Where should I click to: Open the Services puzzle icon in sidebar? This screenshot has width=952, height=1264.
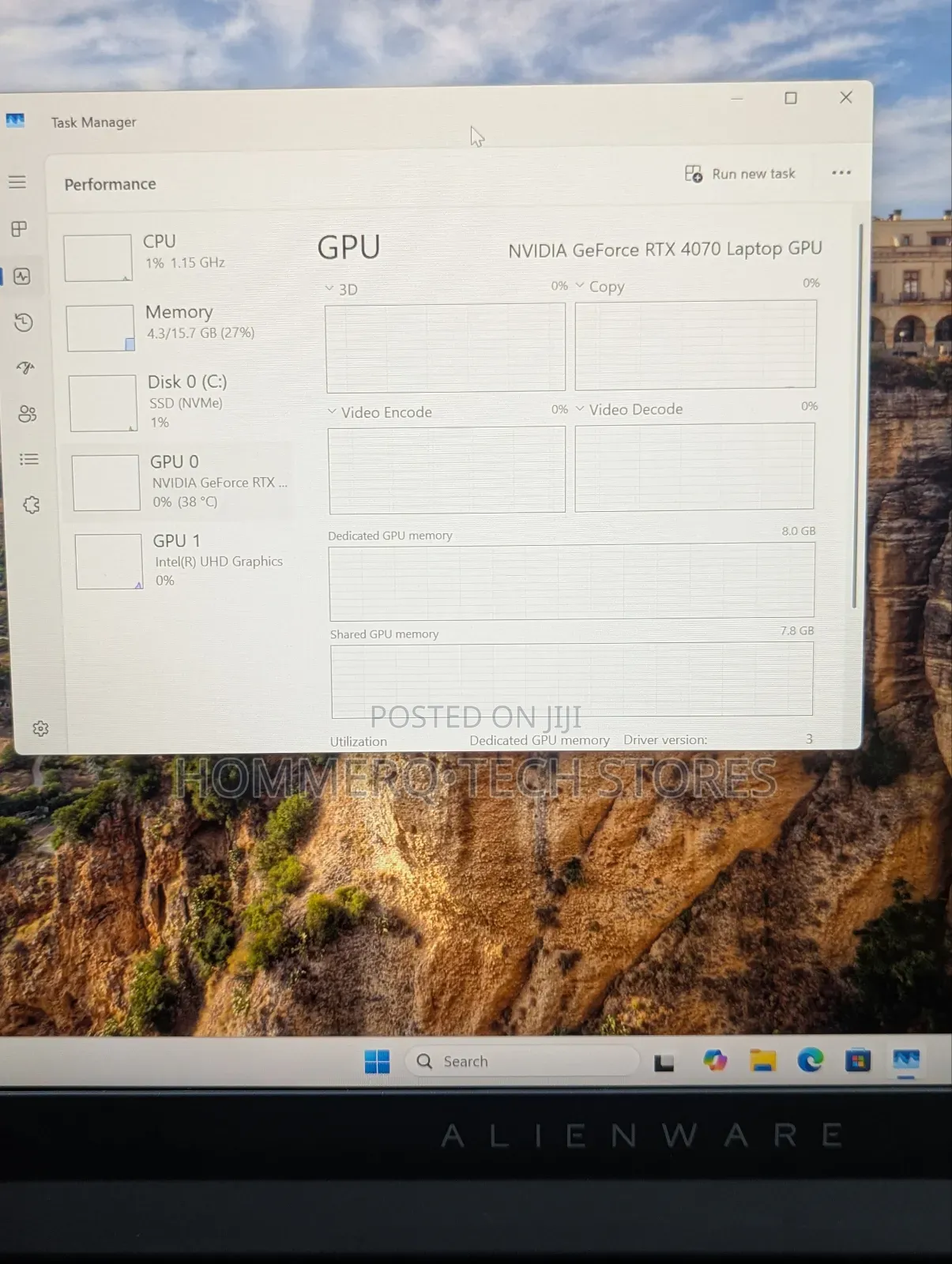pyautogui.click(x=32, y=505)
